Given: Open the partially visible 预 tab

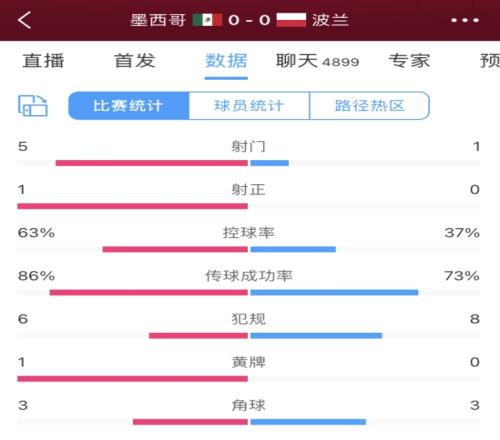Looking at the screenshot, I should tap(490, 61).
